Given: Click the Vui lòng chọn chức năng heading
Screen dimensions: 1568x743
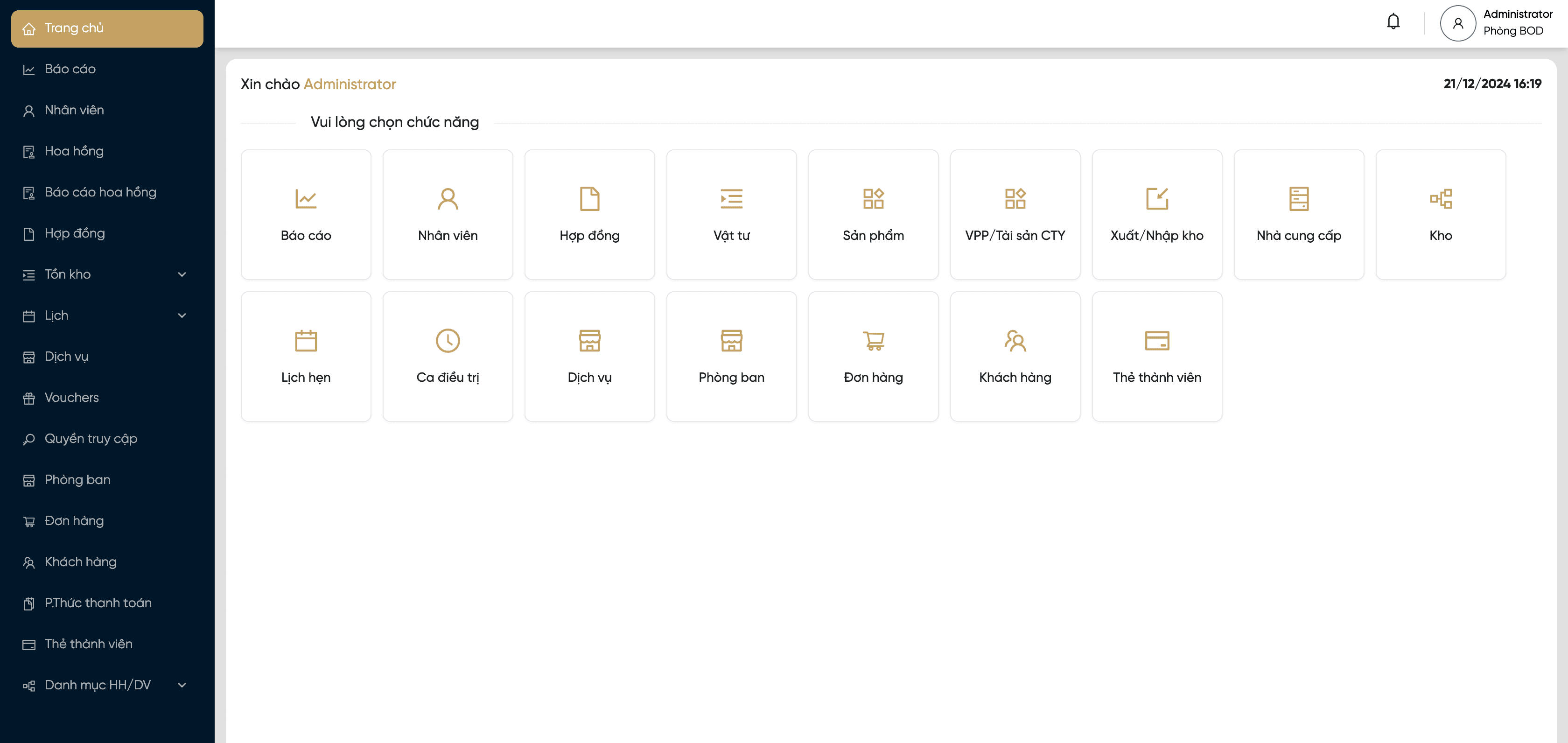Looking at the screenshot, I should tap(394, 122).
